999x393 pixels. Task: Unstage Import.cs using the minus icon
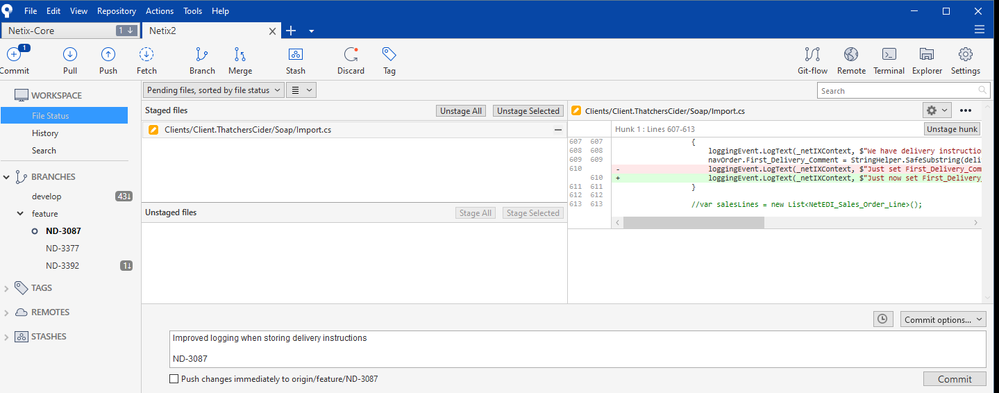(558, 129)
